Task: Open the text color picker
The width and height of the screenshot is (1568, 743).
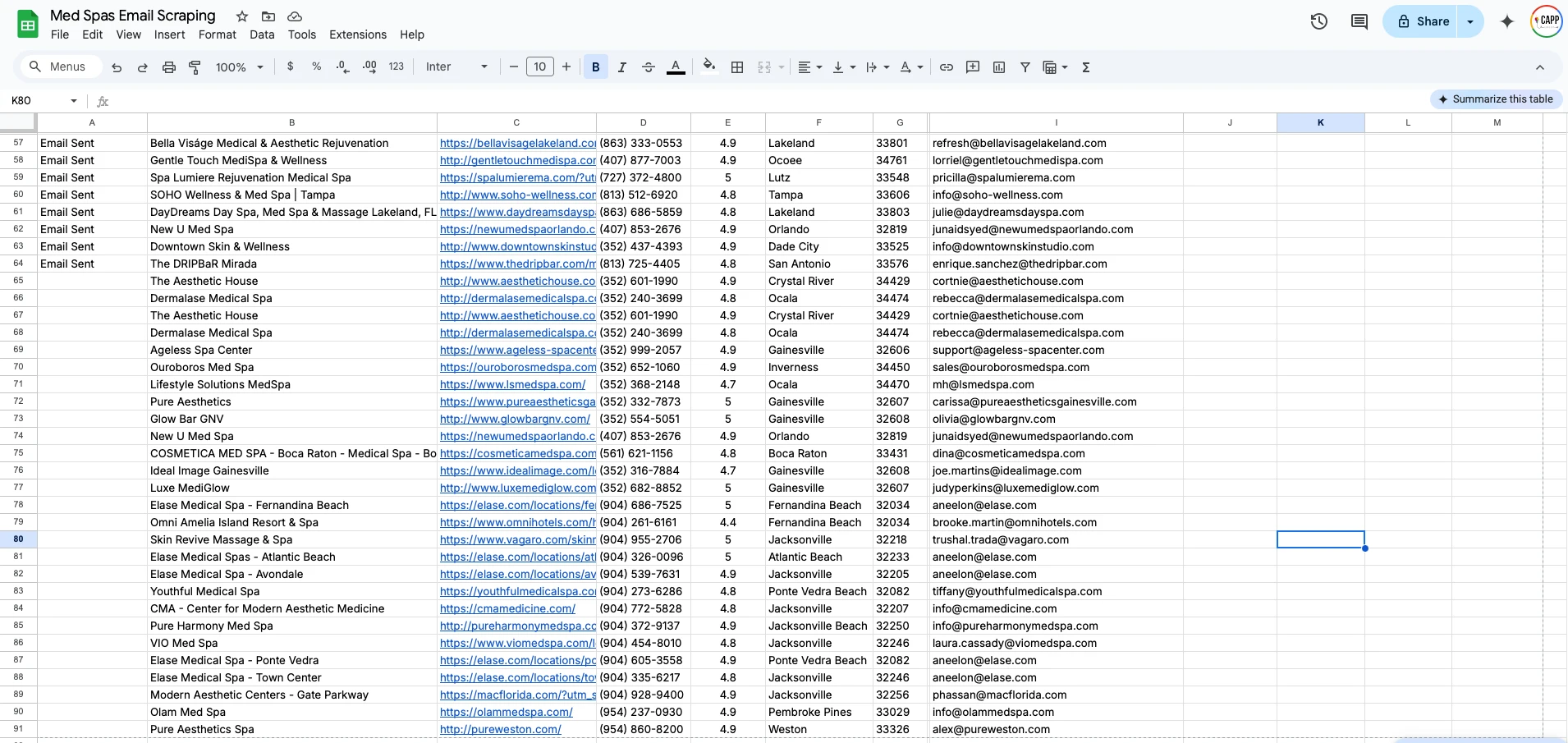Action: click(676, 67)
